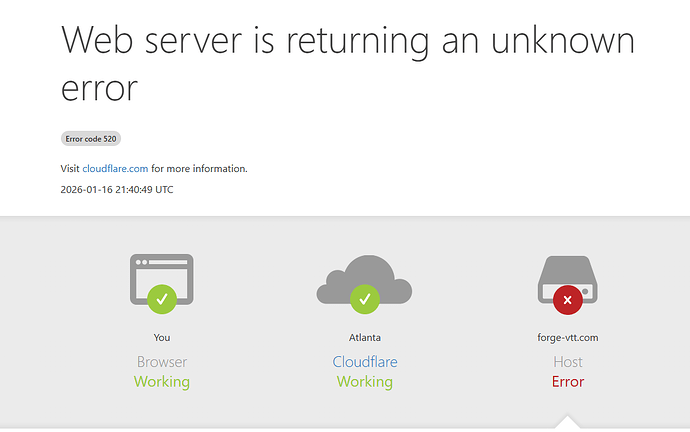Click the Cloudflare cloud icon

(364, 277)
